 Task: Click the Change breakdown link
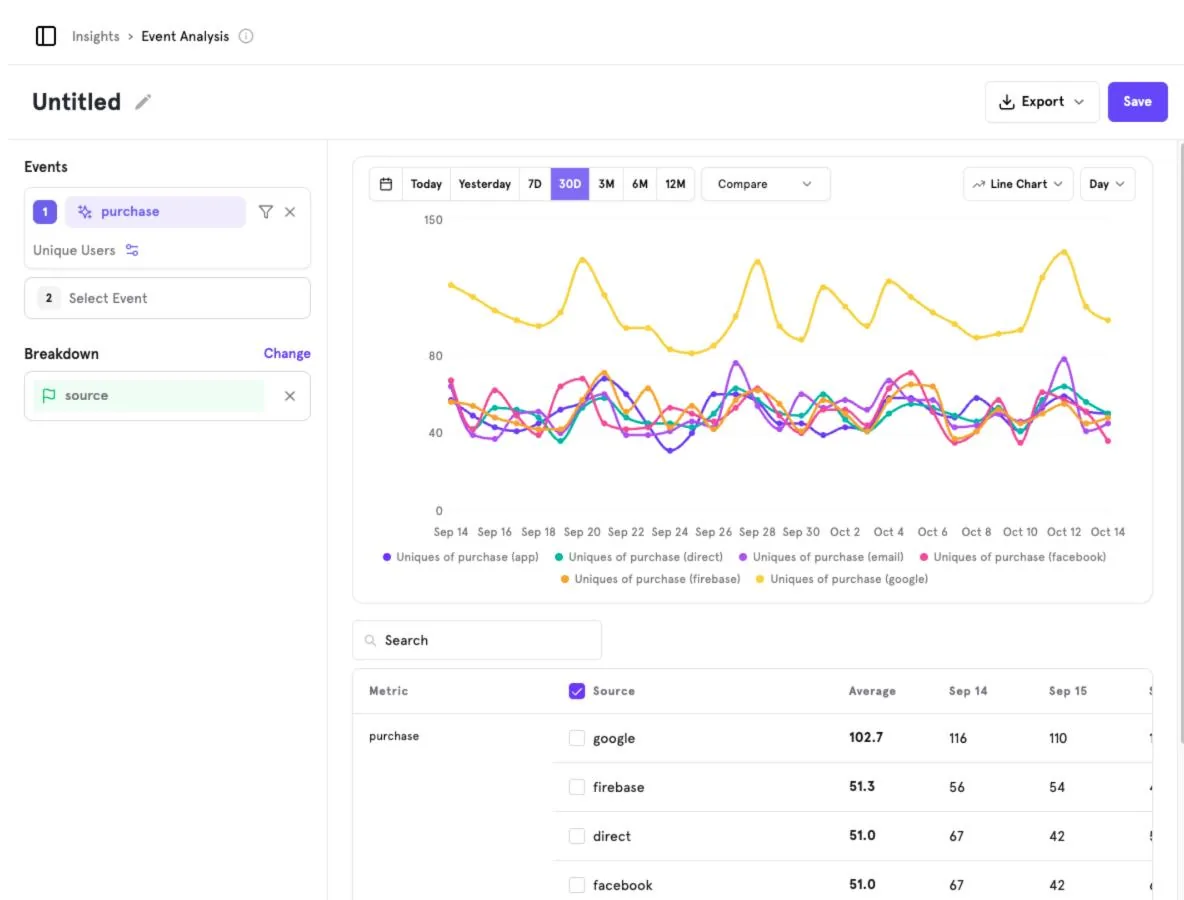(287, 353)
